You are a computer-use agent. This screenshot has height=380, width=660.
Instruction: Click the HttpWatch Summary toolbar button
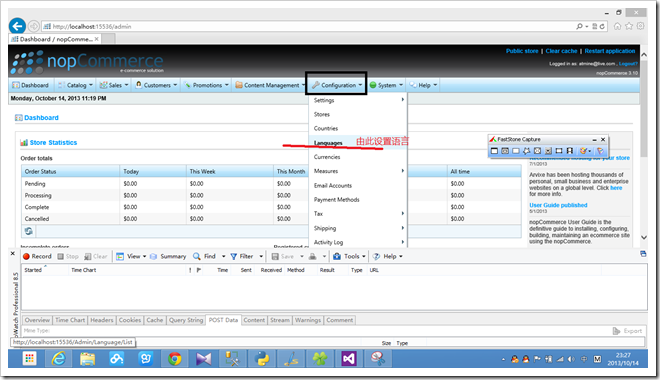click(168, 256)
